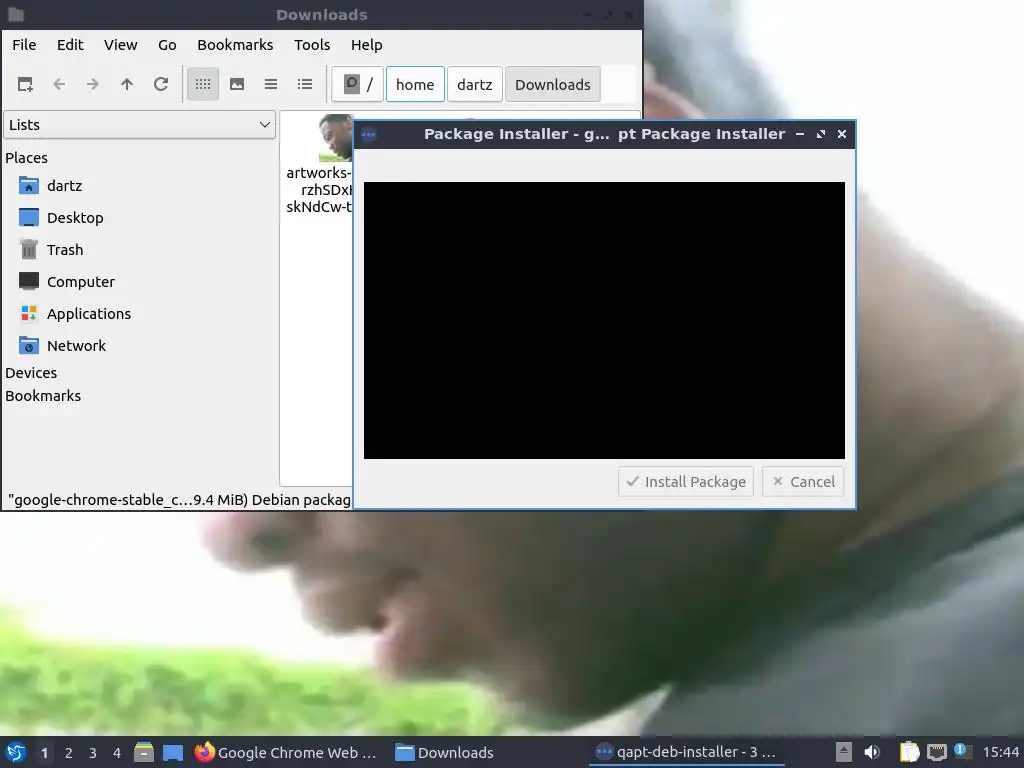
Task: Switch to compact list view
Action: pyautogui.click(x=271, y=84)
